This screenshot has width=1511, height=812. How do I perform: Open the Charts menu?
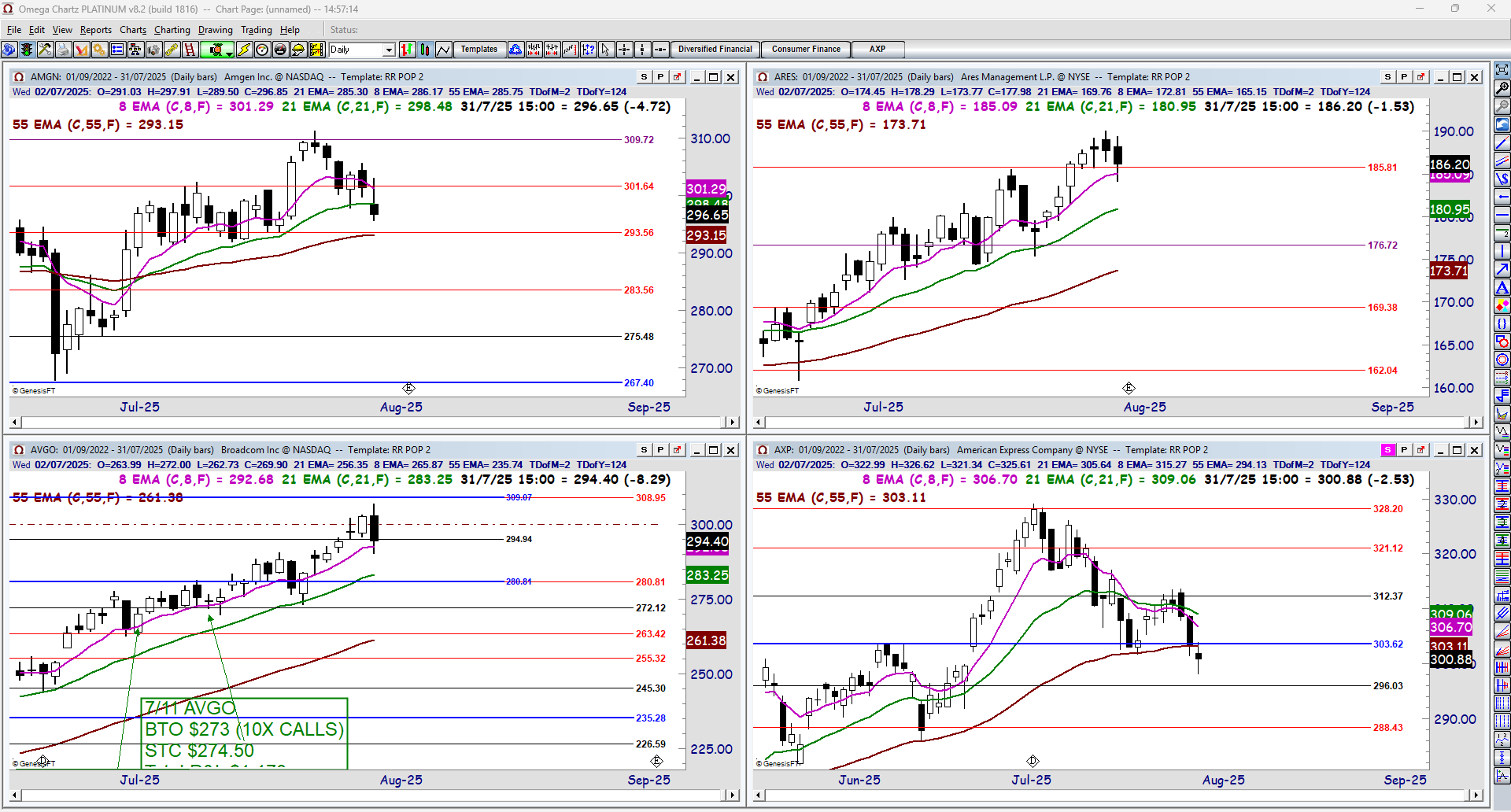click(133, 30)
